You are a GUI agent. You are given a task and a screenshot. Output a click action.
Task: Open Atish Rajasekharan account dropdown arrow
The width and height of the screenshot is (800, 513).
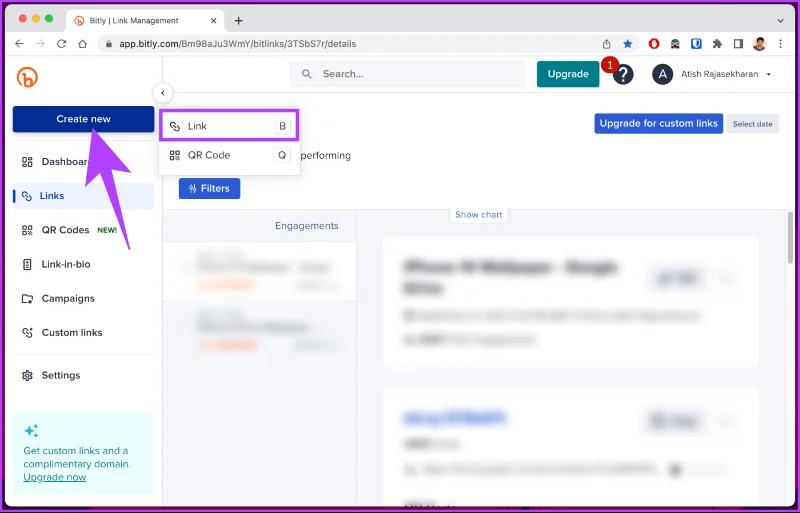tap(768, 75)
